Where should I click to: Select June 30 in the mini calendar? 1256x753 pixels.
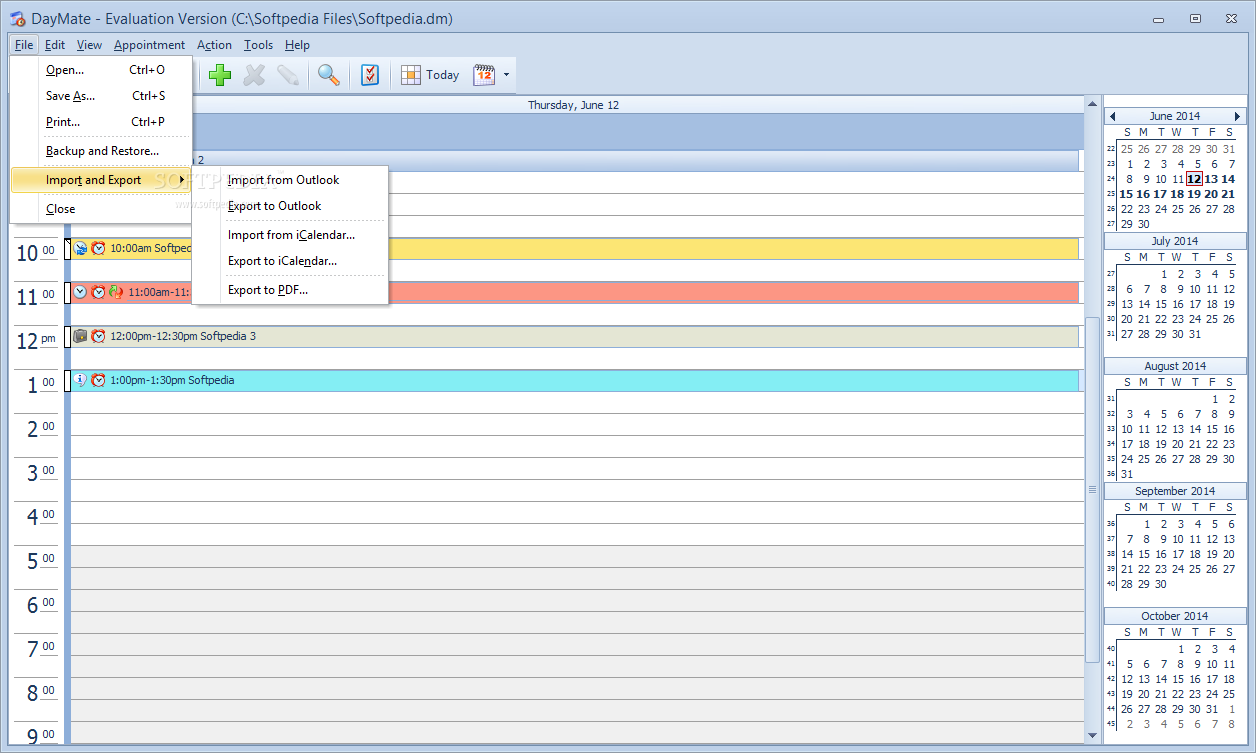click(x=1144, y=224)
